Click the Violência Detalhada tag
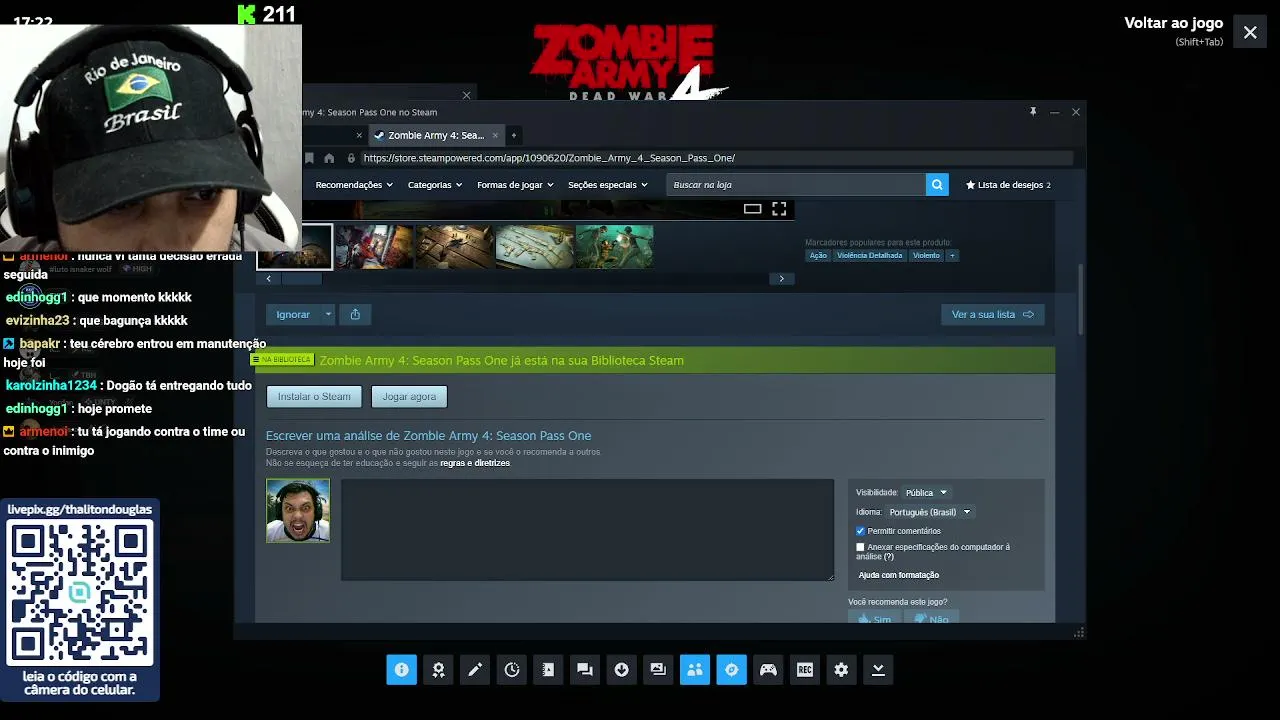Image resolution: width=1280 pixels, height=720 pixels. [869, 255]
